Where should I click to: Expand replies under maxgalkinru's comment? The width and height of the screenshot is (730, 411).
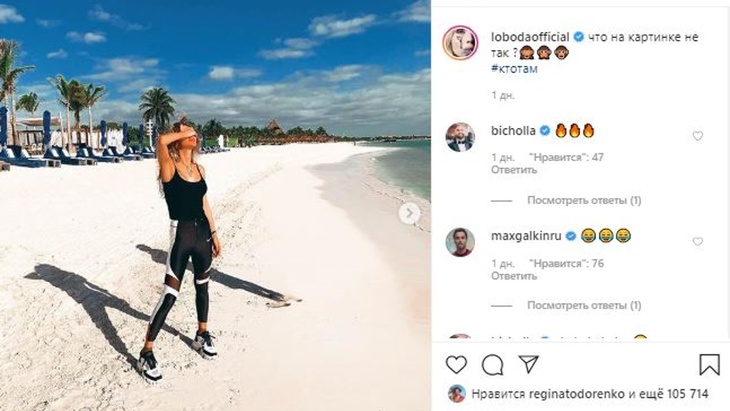(584, 306)
